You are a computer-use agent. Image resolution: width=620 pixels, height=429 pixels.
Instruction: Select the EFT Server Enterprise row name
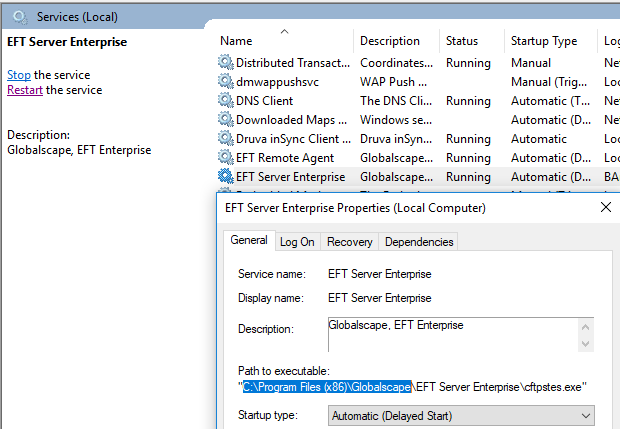point(291,177)
